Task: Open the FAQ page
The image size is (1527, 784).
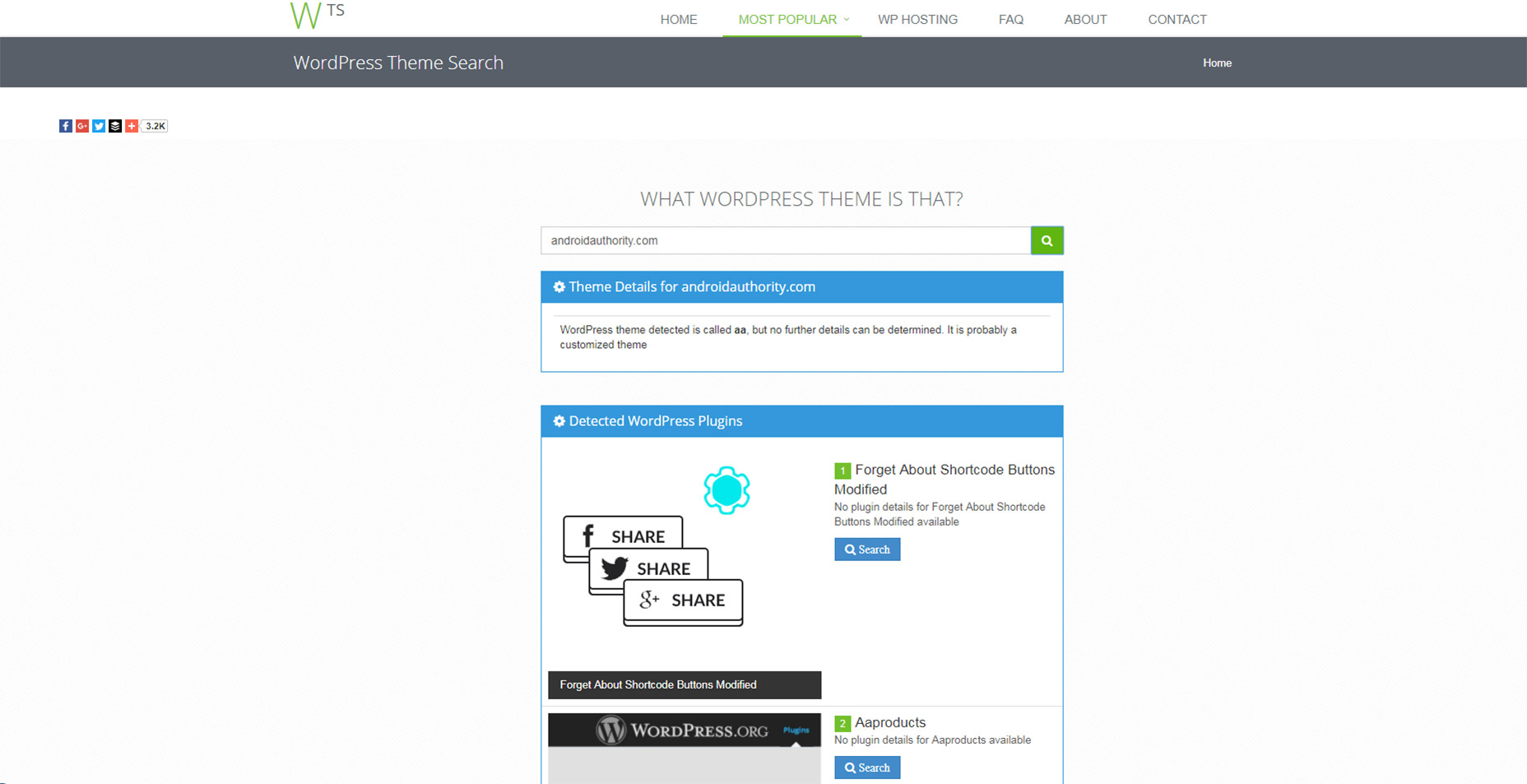Action: pos(1011,20)
